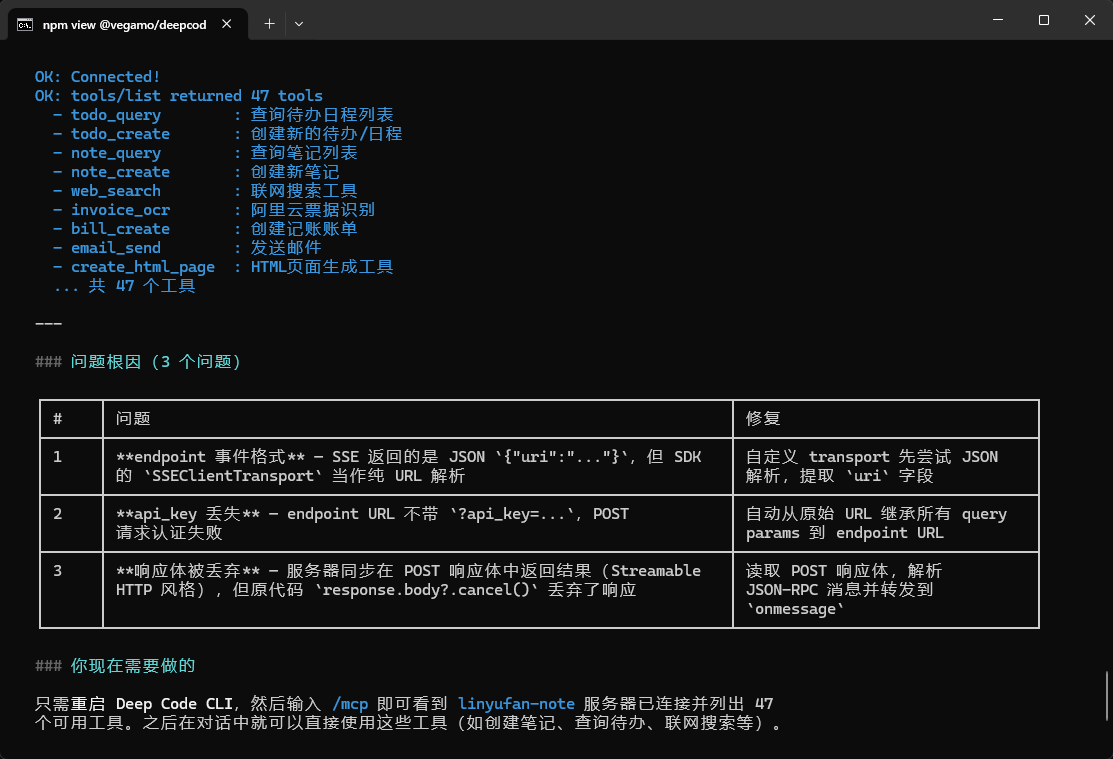Click the invoice_ocr tool entry
Screen dimensions: 1113x759
click(x=120, y=210)
